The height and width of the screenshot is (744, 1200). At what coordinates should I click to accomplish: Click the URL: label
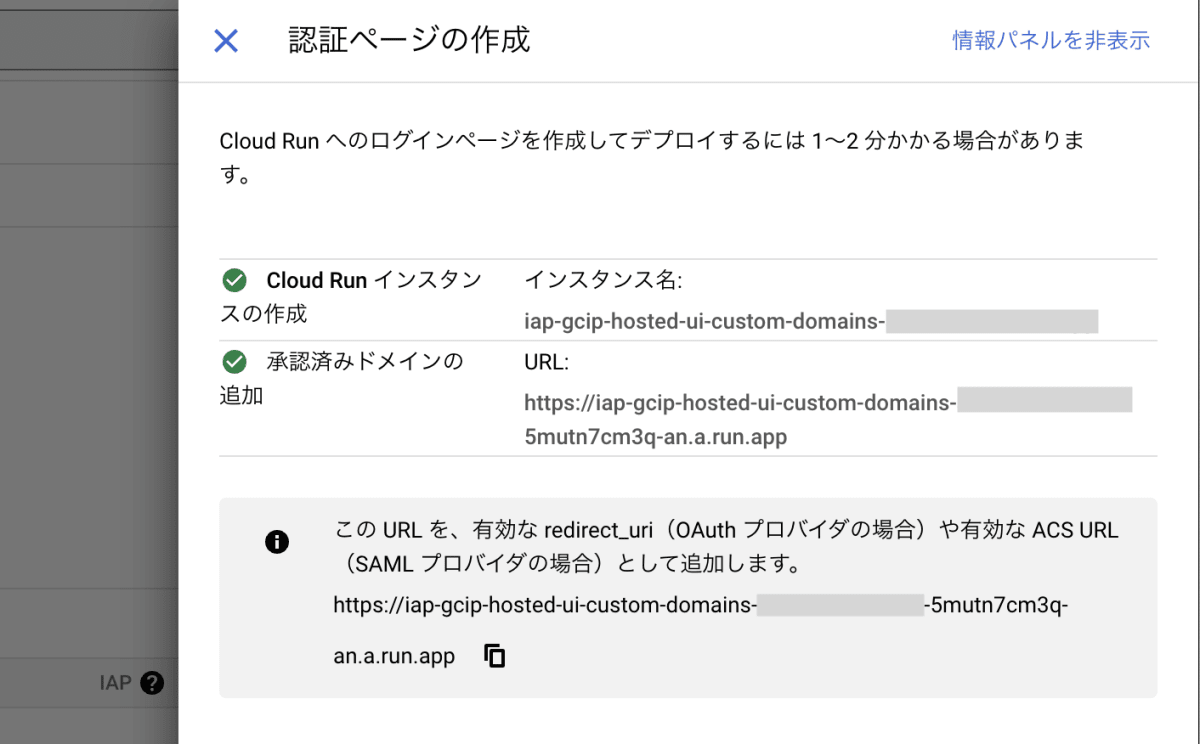(546, 362)
